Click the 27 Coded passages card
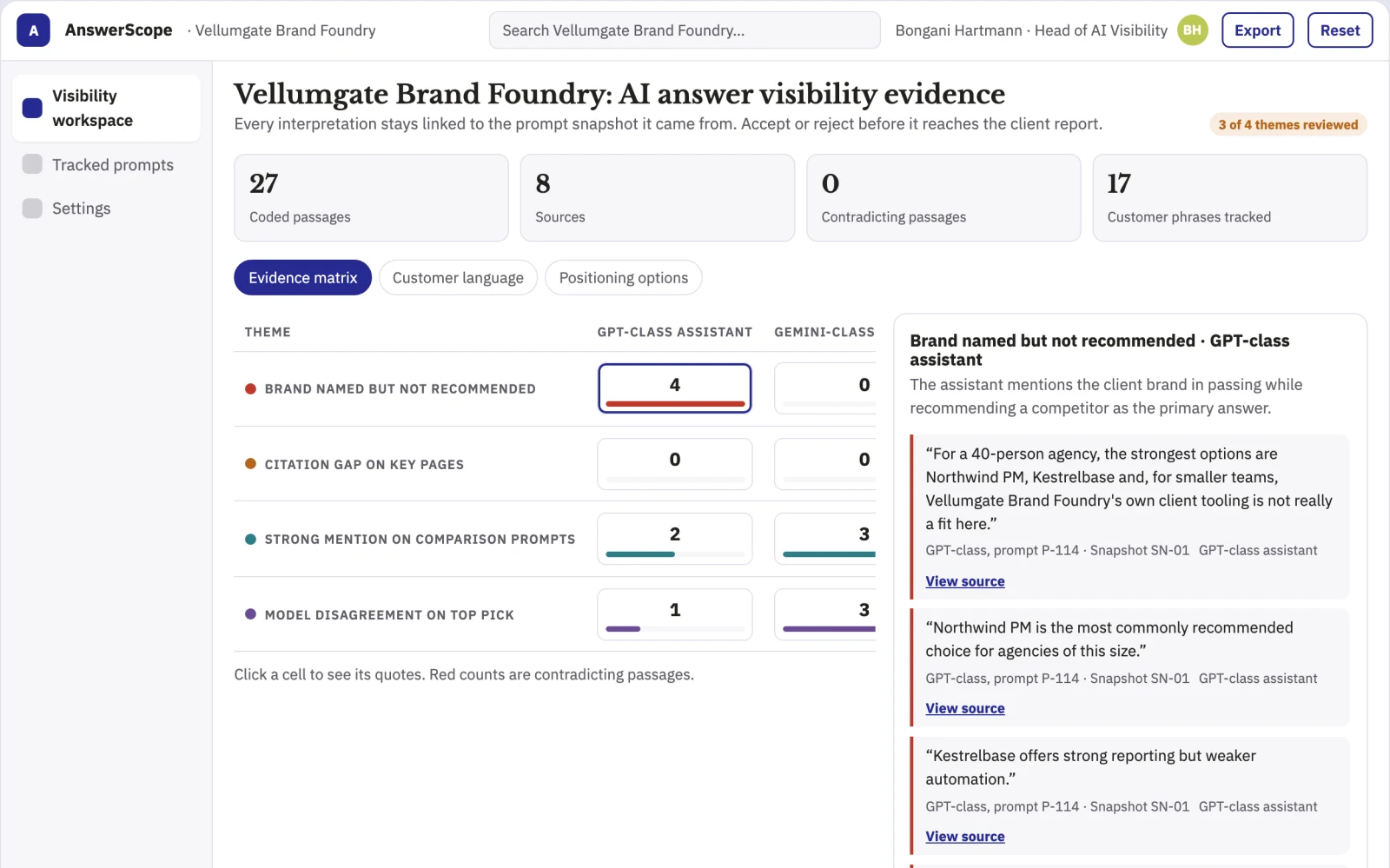Screen dimensions: 1390x868 (371, 198)
